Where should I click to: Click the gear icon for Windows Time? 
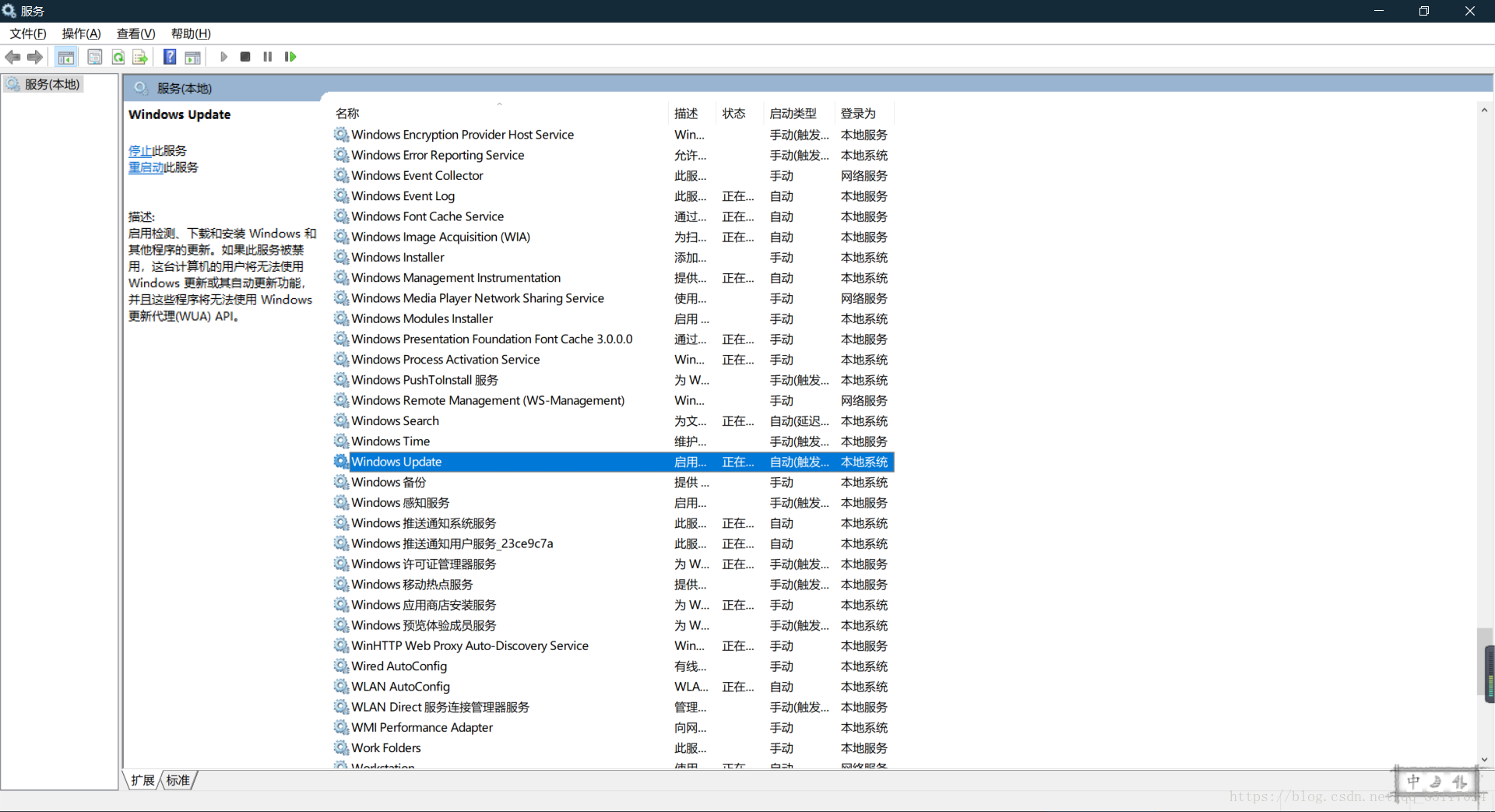[341, 441]
